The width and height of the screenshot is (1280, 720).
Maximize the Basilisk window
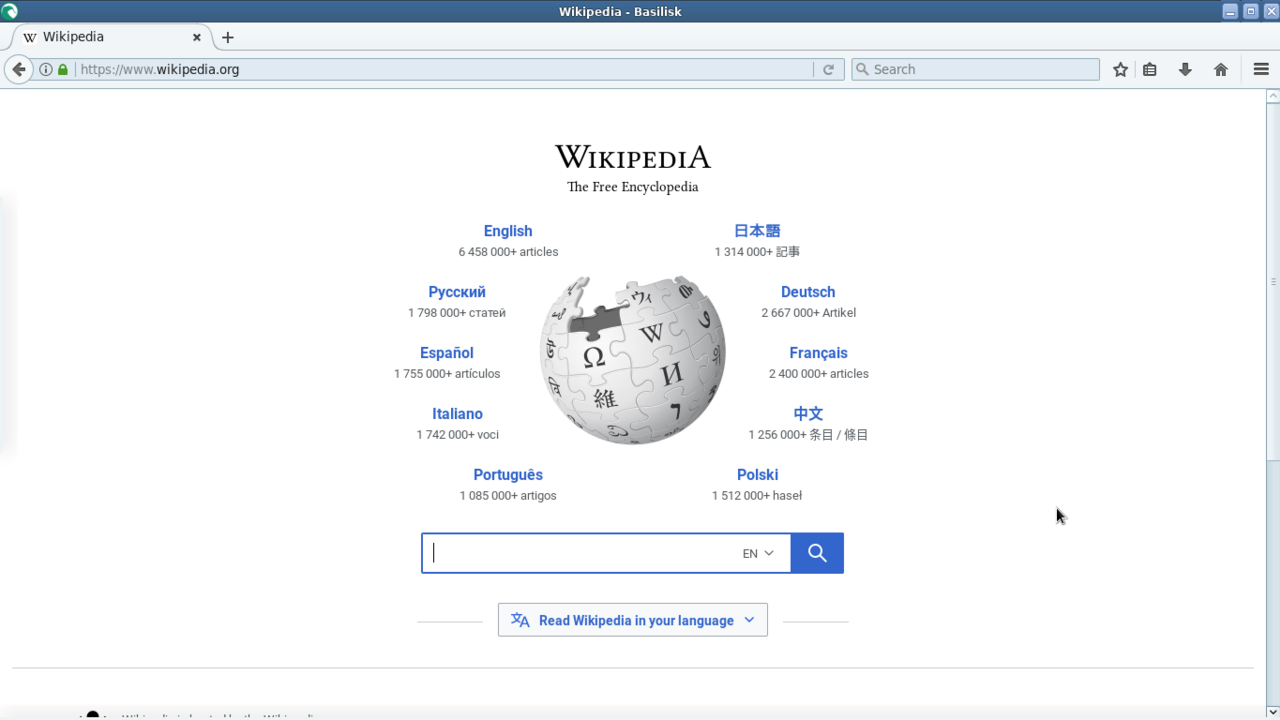pos(1251,11)
